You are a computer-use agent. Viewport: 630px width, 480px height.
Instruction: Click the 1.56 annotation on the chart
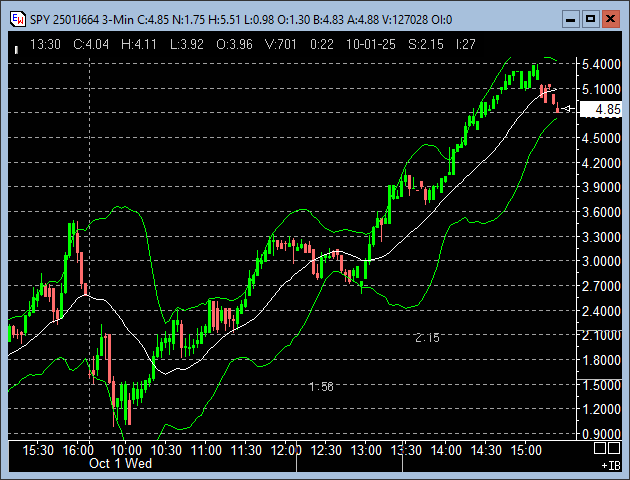321,386
